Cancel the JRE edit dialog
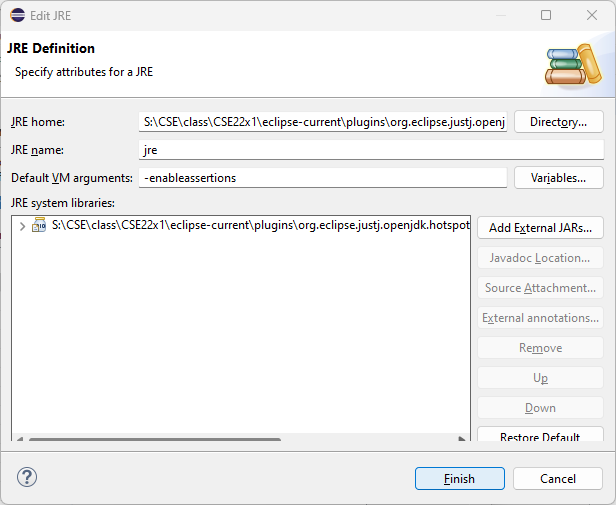 tap(557, 479)
